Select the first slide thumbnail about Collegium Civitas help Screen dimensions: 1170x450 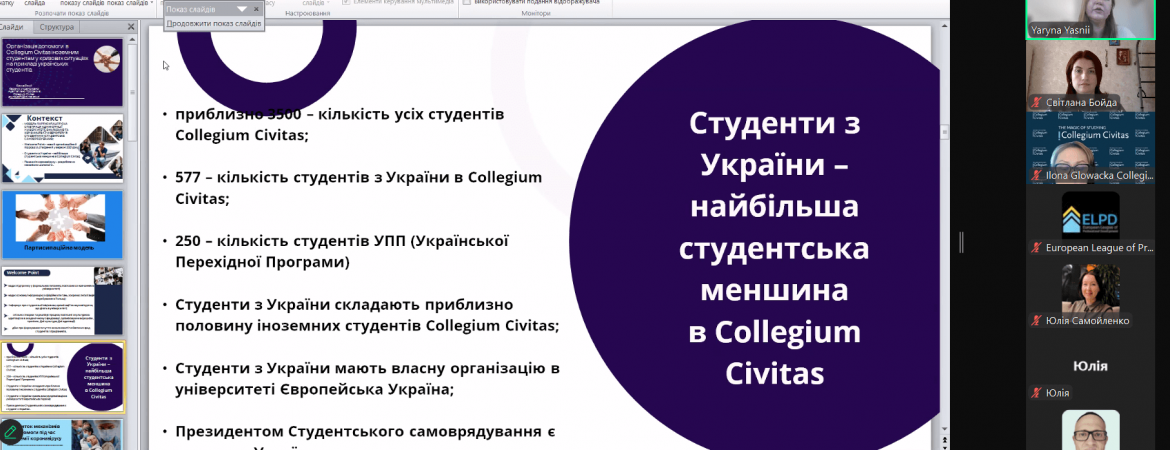[x=62, y=72]
